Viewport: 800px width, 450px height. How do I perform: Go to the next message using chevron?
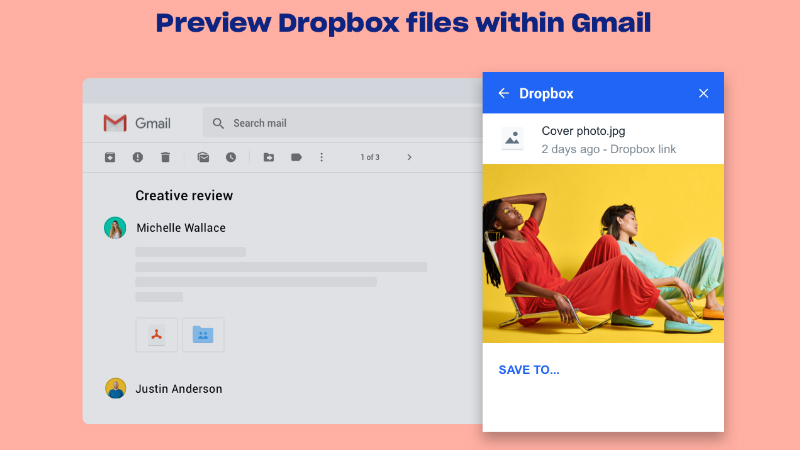pos(409,157)
